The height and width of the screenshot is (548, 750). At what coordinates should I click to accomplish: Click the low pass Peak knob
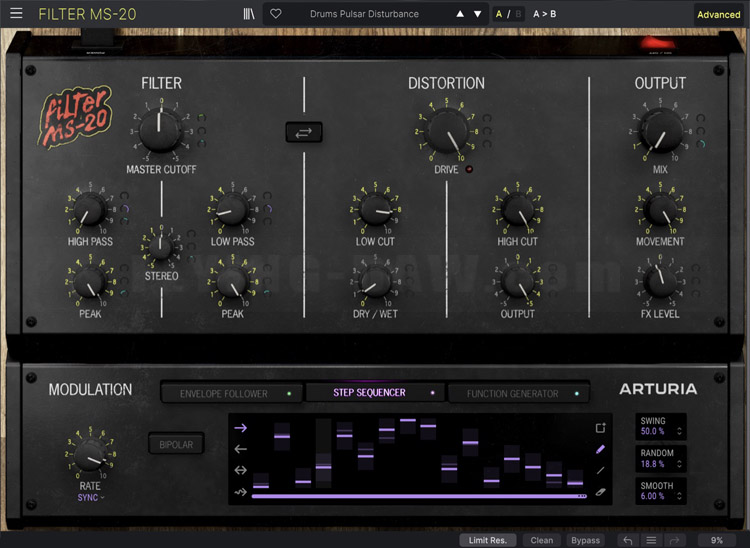point(232,282)
